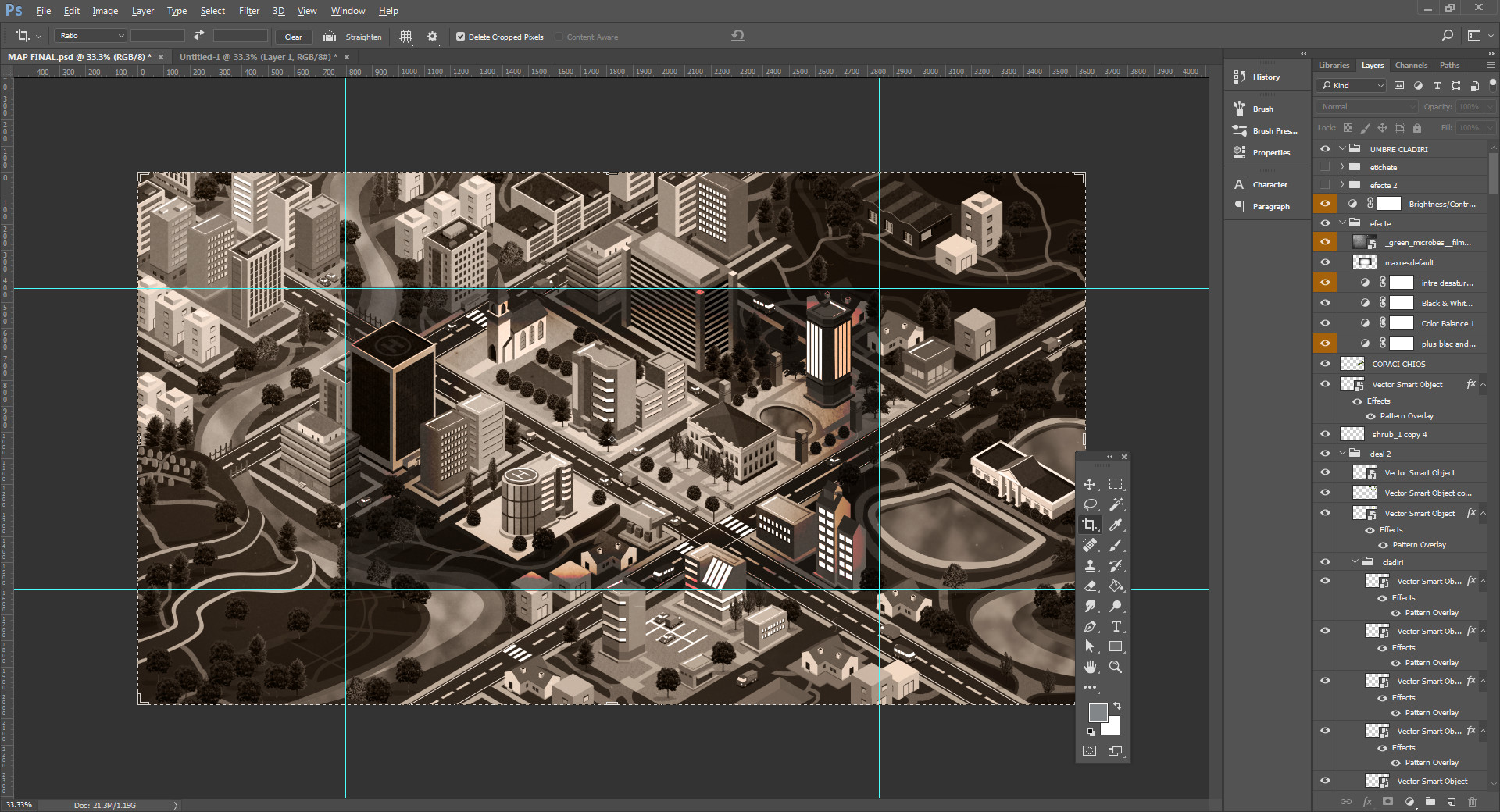
Task: Select the Zoom tool
Action: tap(1116, 667)
